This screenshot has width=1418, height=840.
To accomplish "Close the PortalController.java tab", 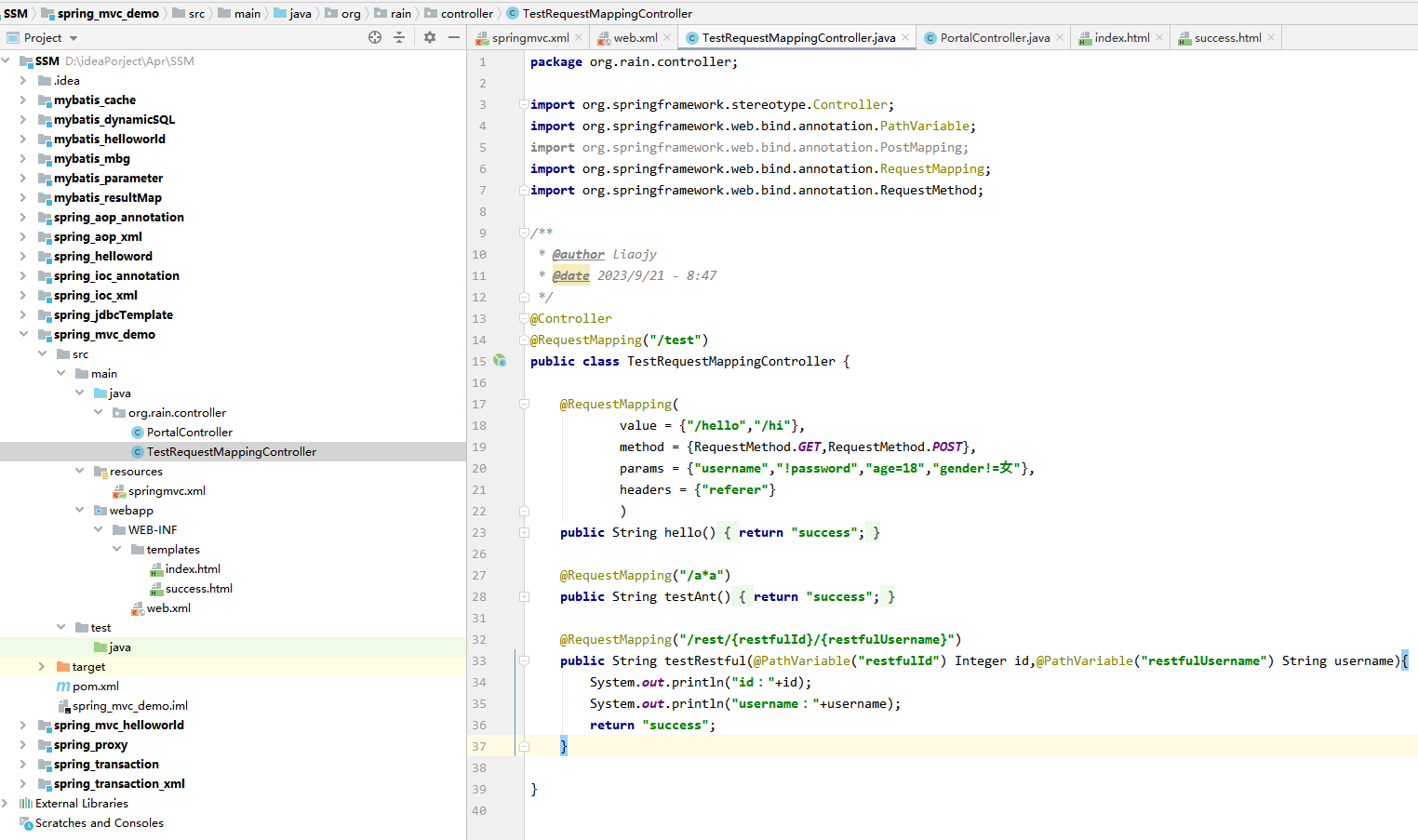I will click(x=1060, y=38).
